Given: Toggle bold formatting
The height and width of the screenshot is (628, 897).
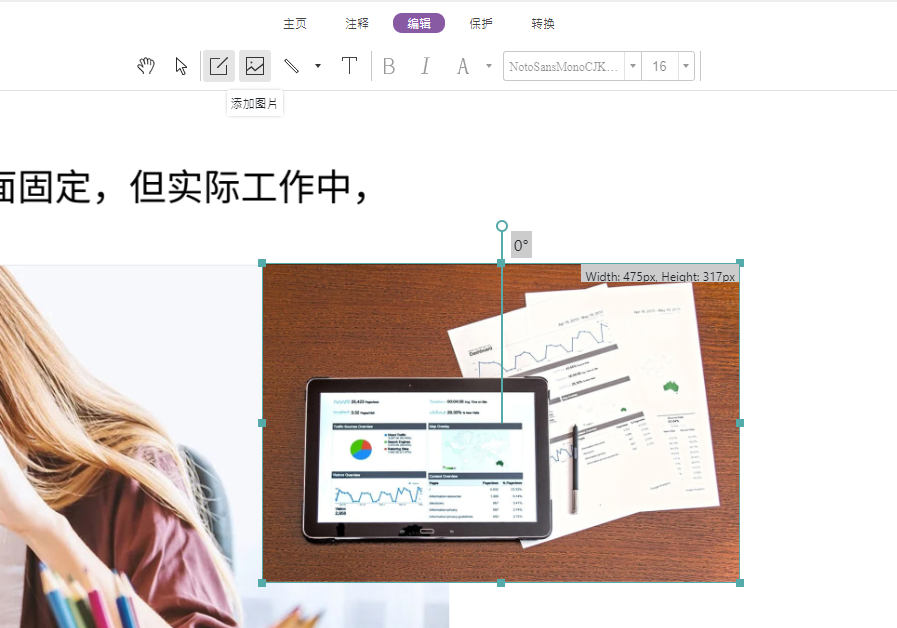Looking at the screenshot, I should click(389, 65).
